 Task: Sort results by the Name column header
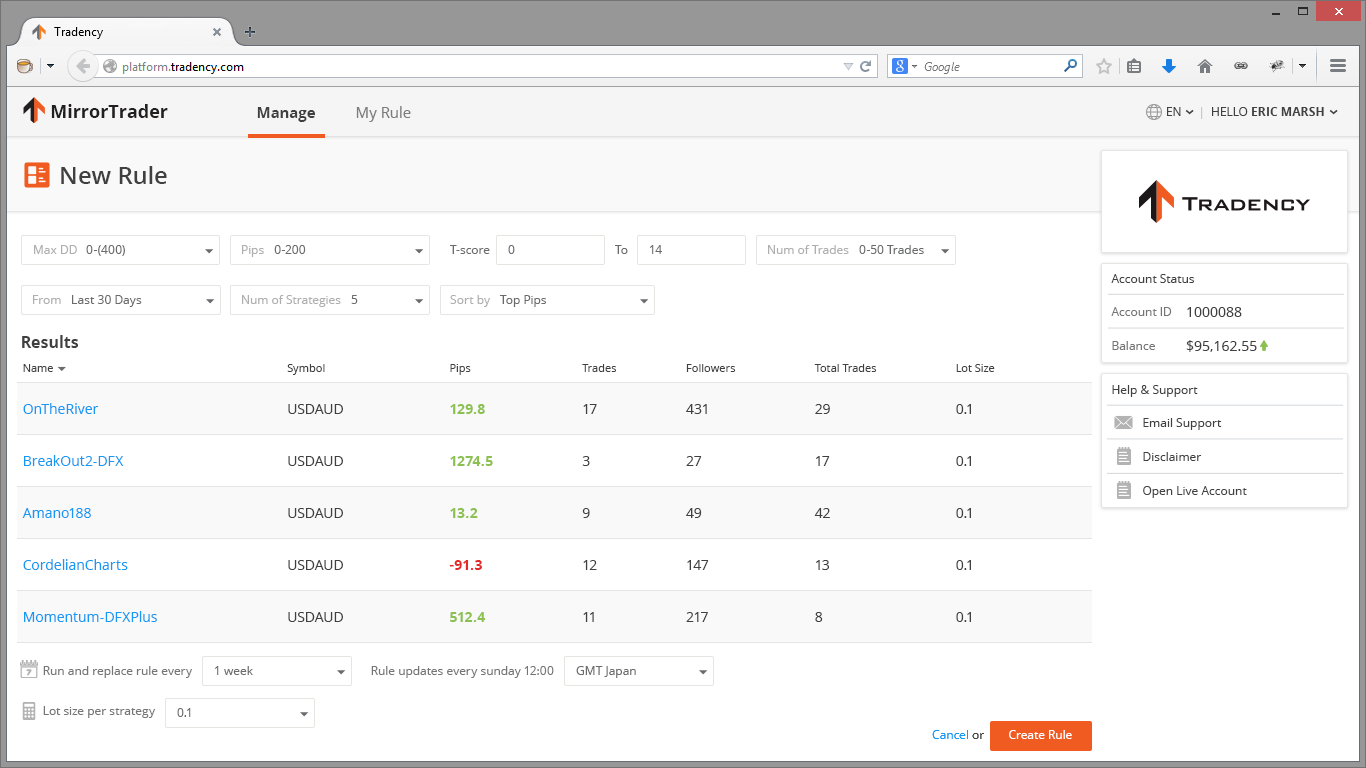(43, 368)
